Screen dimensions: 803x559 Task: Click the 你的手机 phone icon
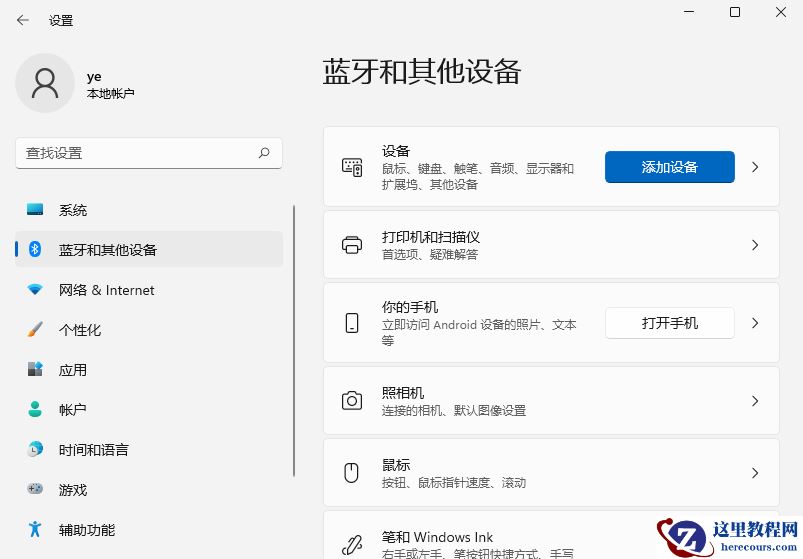point(352,323)
